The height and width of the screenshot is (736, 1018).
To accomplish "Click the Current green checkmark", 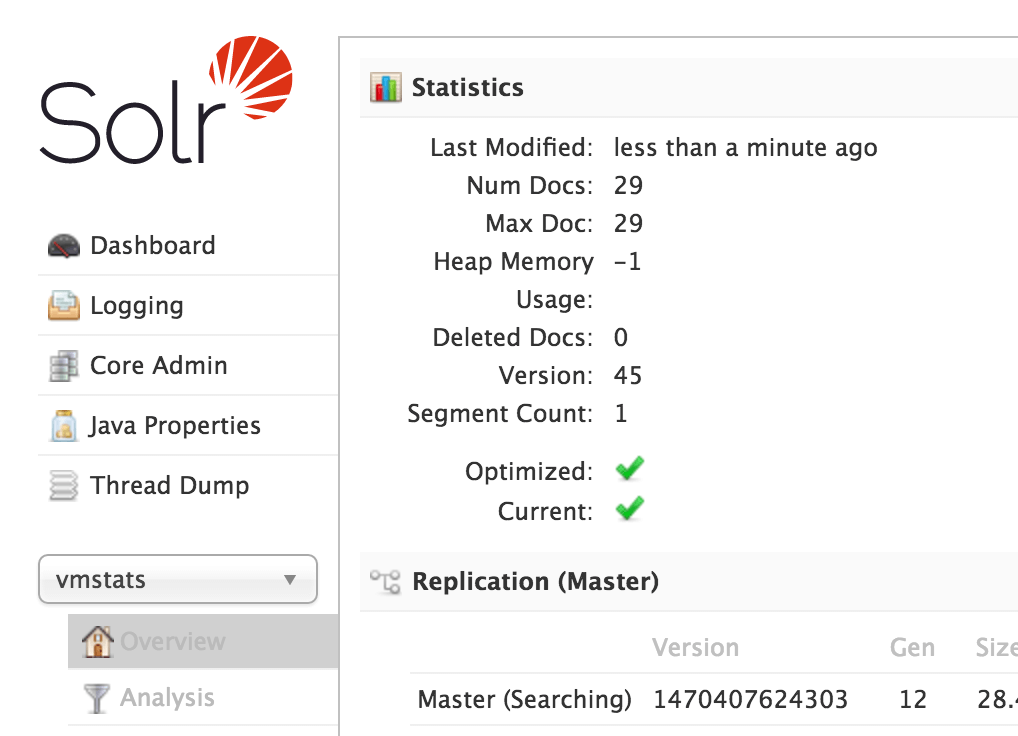I will pos(630,508).
